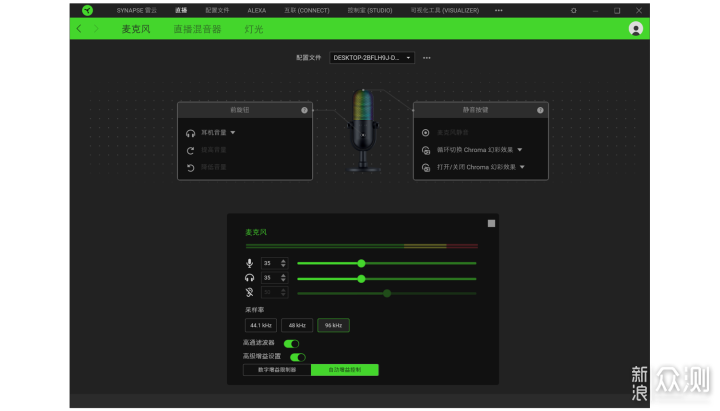Select the 96 kHz sample rate
This screenshot has width=720, height=411.
(333, 325)
